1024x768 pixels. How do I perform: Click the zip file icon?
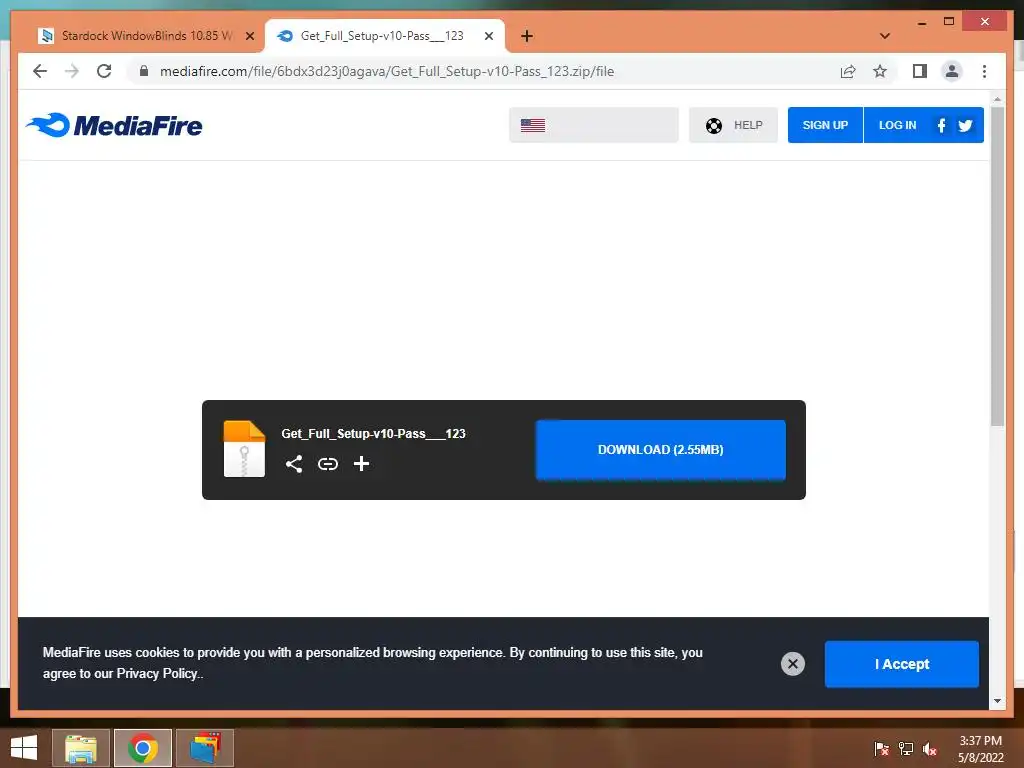point(244,449)
